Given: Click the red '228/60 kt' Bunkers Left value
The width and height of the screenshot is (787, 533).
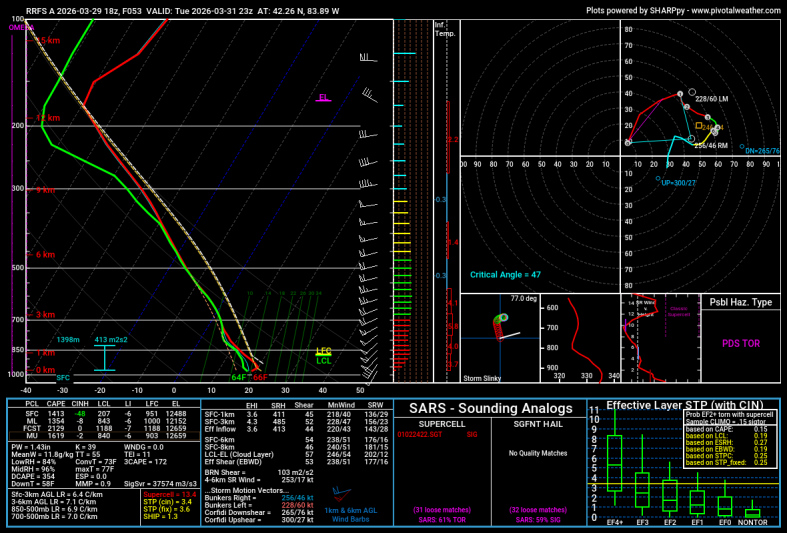Looking at the screenshot, I should (x=297, y=505).
